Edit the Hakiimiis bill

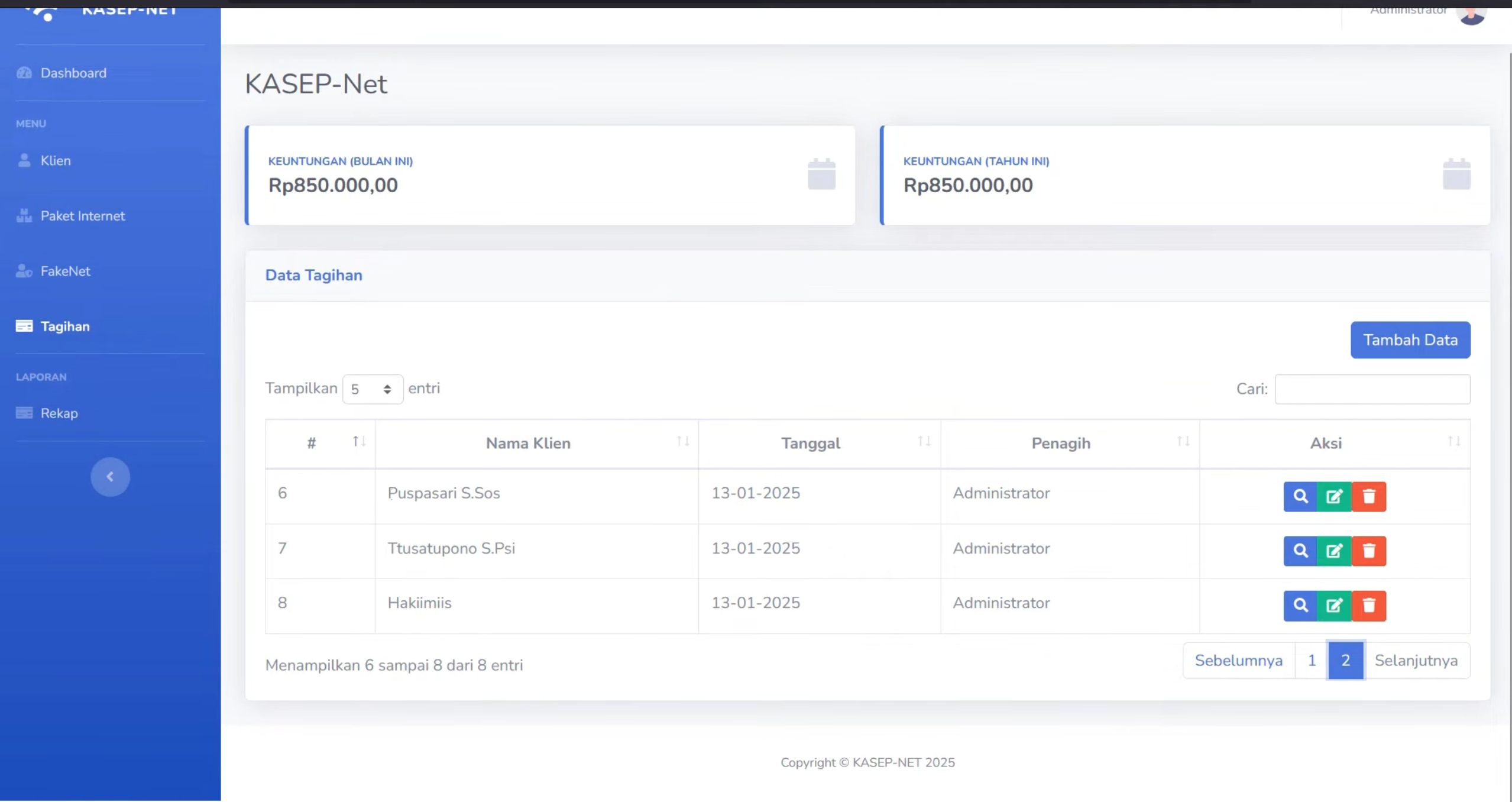[x=1334, y=605]
